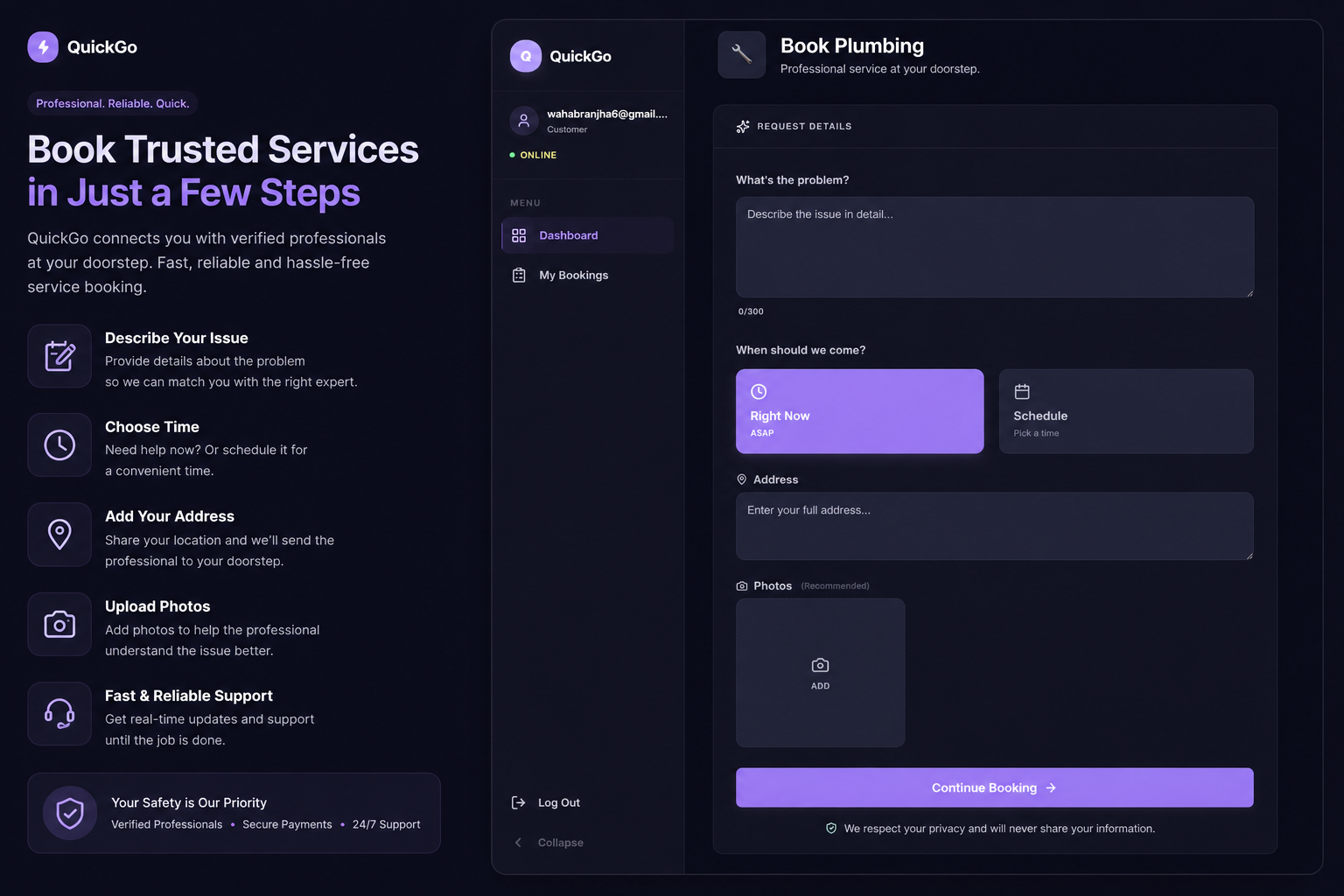Click the Describe Your Issue heading

177,338
